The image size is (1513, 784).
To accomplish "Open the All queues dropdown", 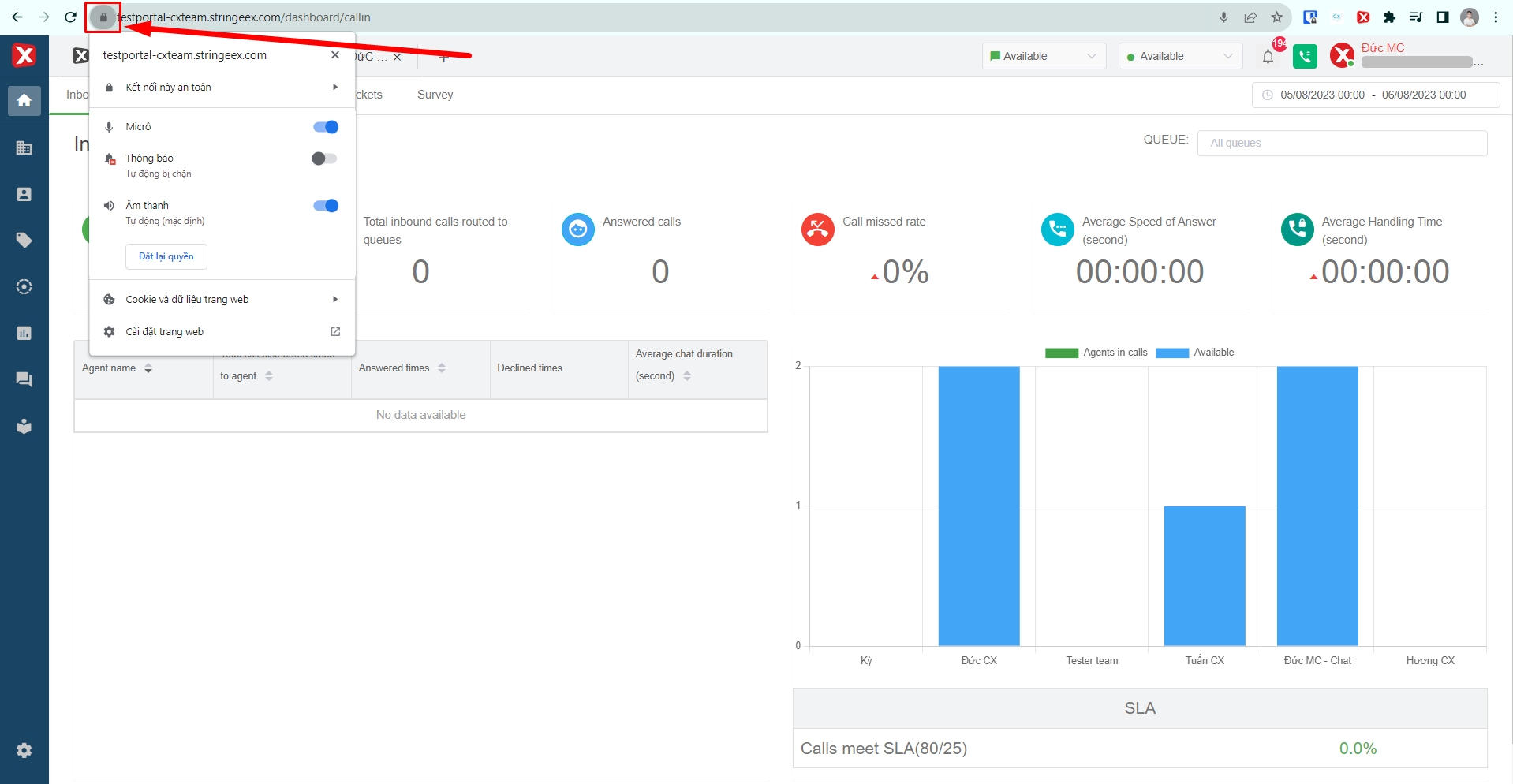I will (1341, 143).
